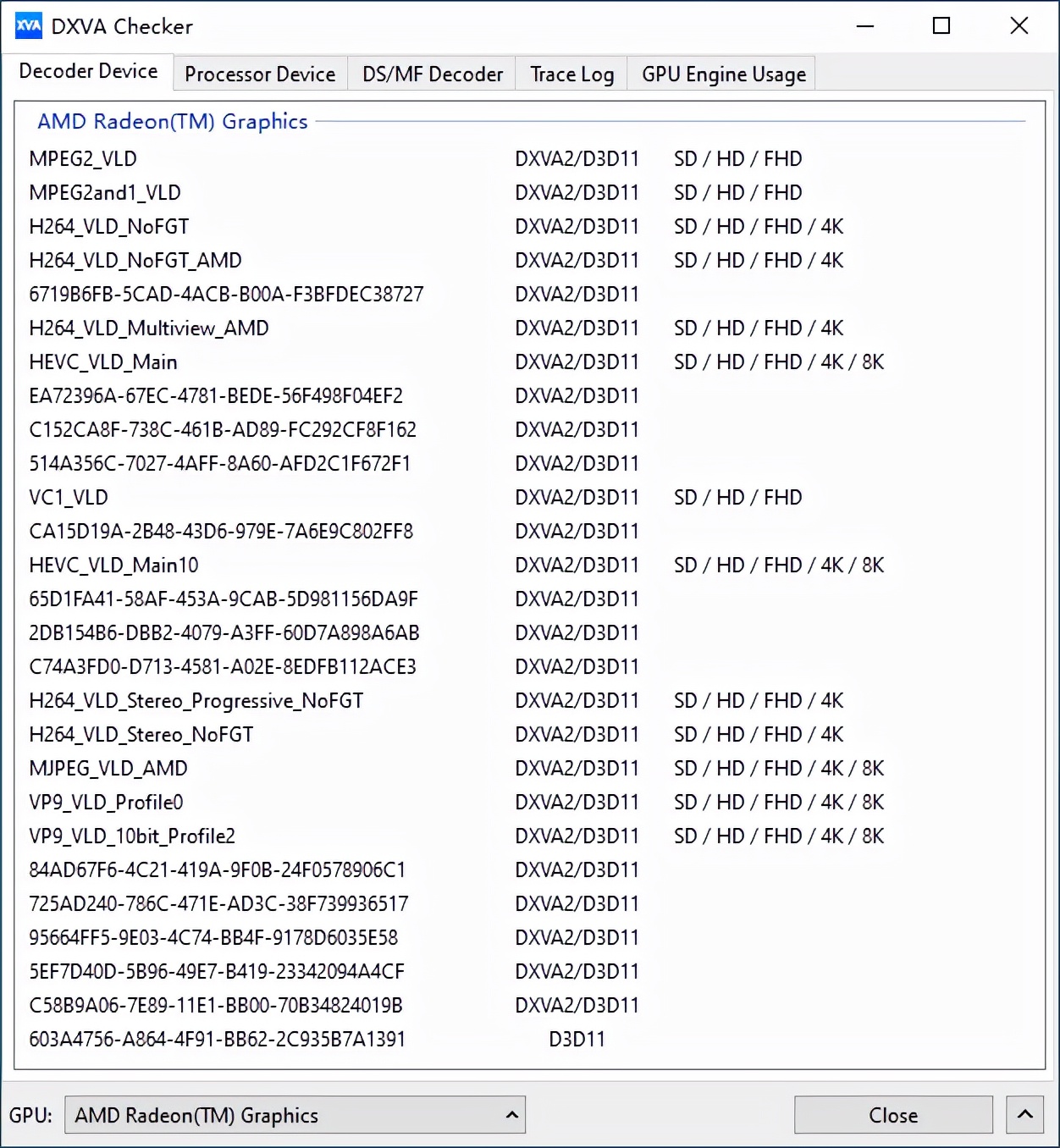
Task: Switch to the Trace Log tab
Action: (571, 75)
